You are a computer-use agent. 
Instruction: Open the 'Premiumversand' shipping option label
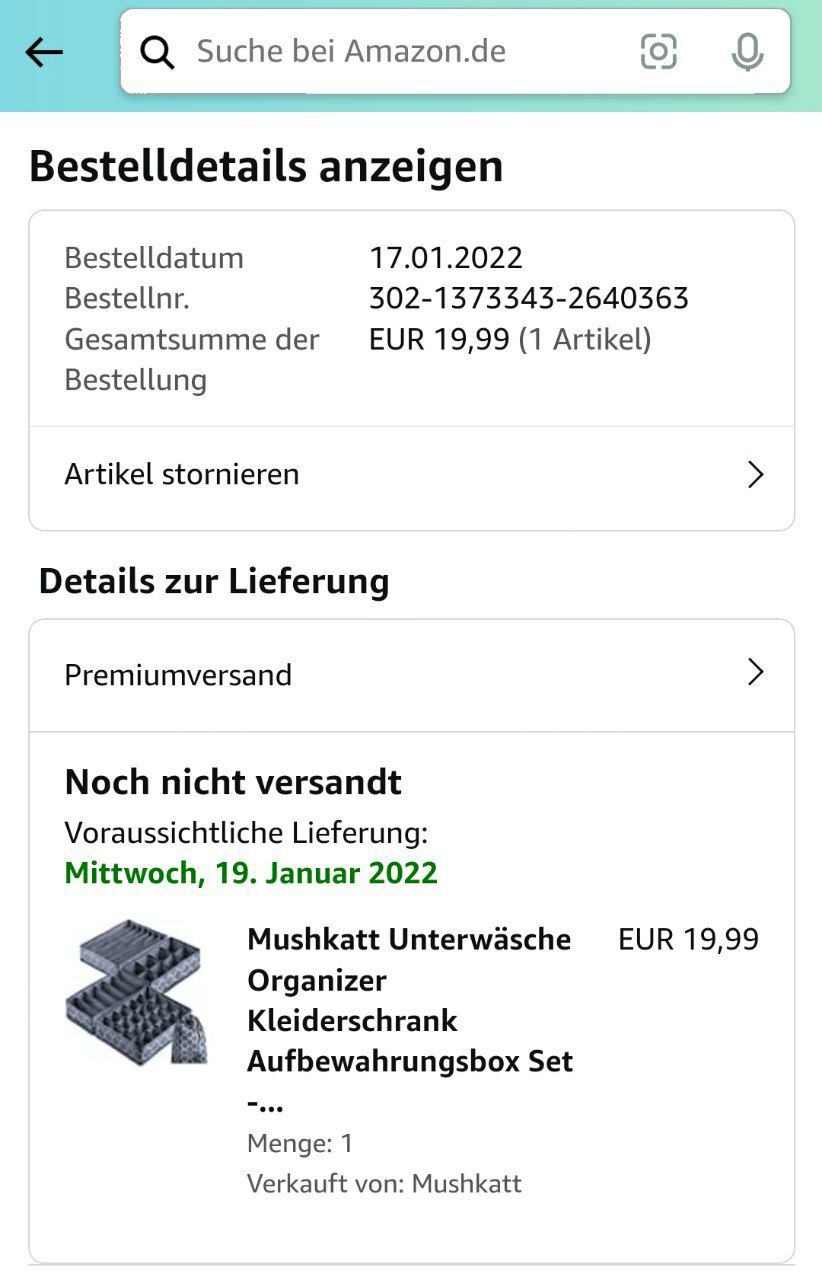(178, 675)
